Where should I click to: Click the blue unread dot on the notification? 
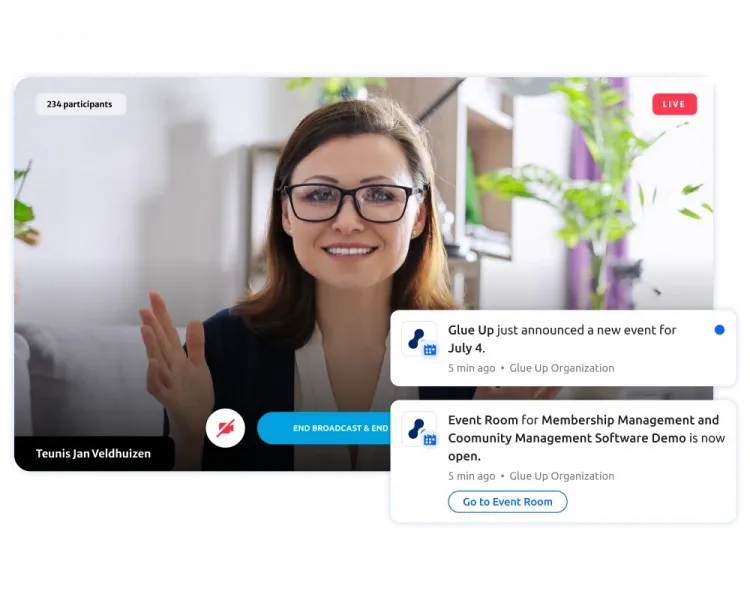coord(719,329)
